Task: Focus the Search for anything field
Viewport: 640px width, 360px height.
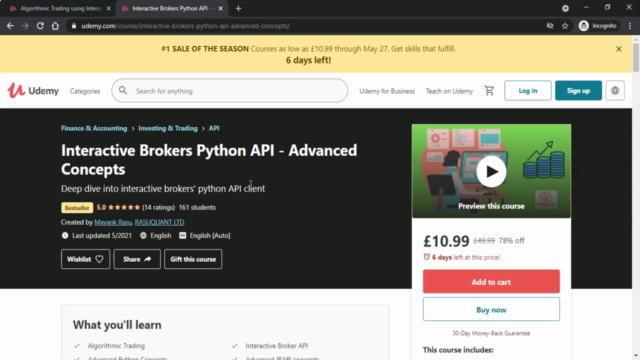Action: (x=230, y=91)
